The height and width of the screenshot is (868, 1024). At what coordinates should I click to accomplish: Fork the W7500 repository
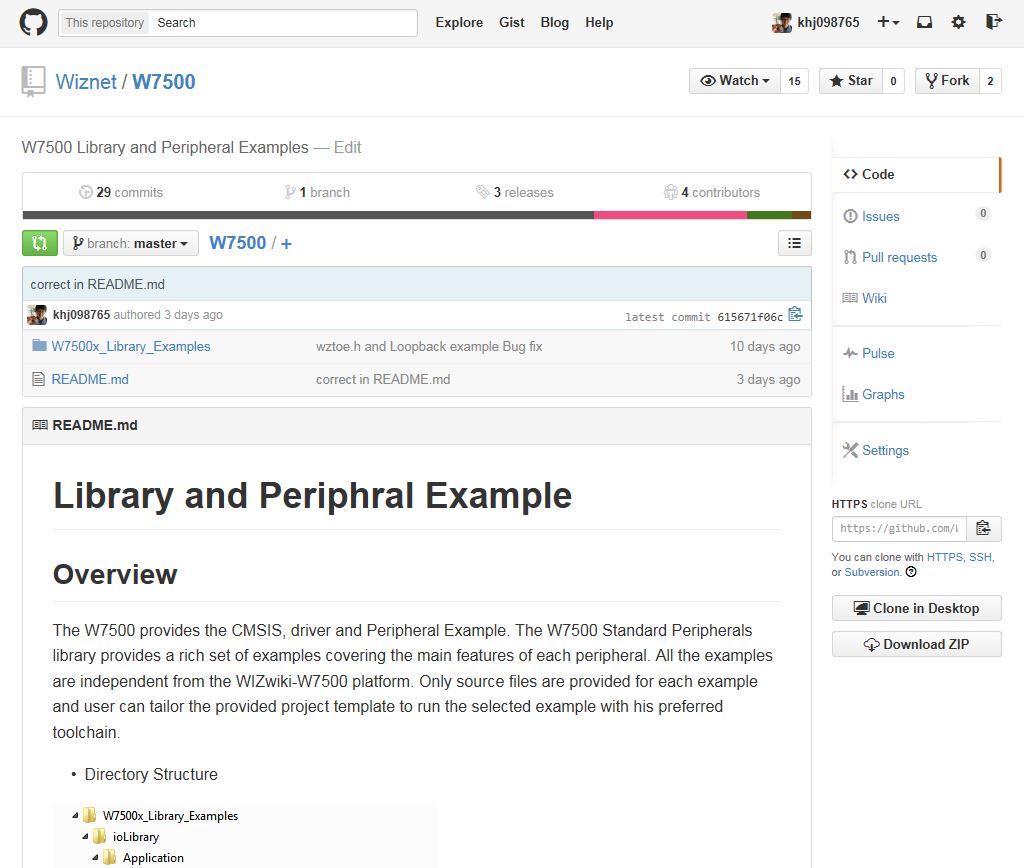[x=948, y=80]
